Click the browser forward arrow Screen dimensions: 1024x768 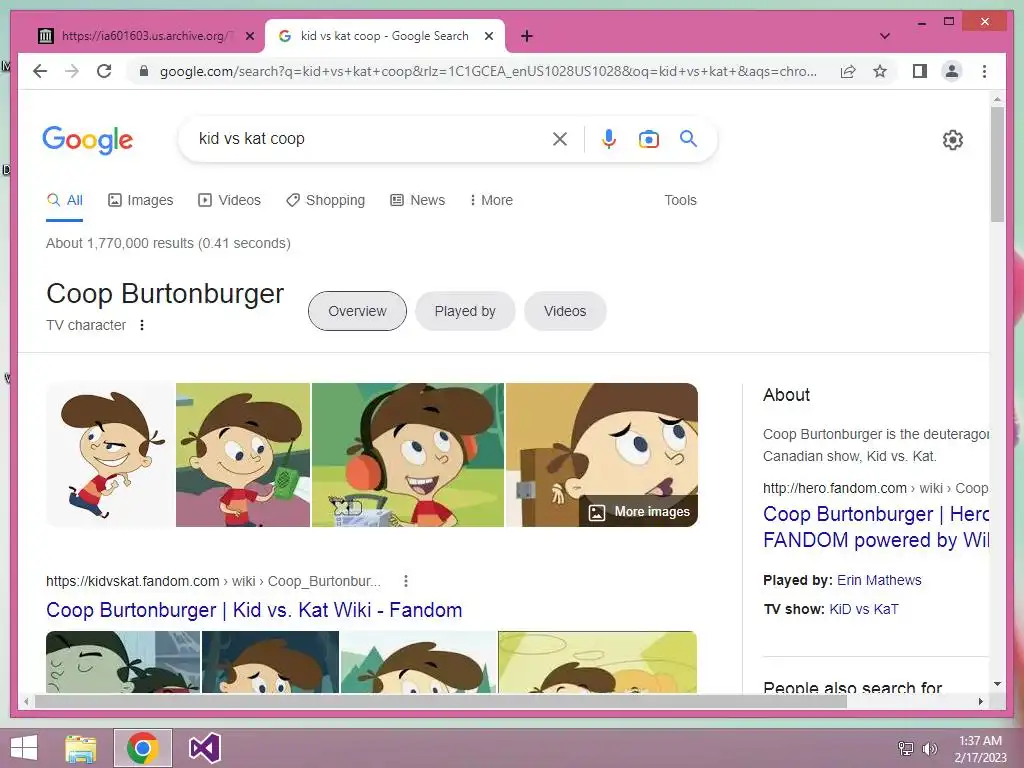(x=72, y=71)
